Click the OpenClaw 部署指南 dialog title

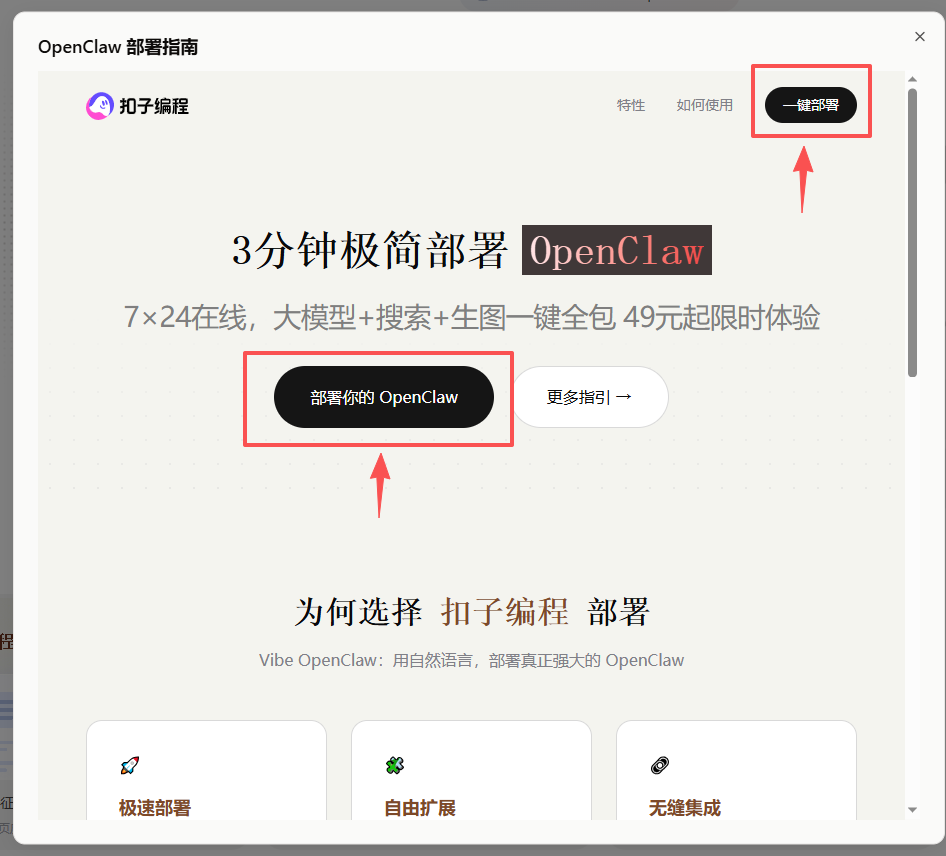pyautogui.click(x=118, y=46)
